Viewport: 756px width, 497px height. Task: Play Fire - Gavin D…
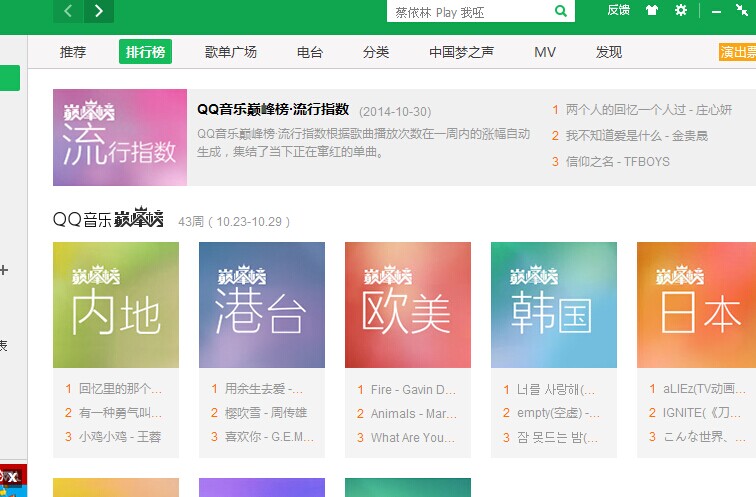(x=413, y=390)
